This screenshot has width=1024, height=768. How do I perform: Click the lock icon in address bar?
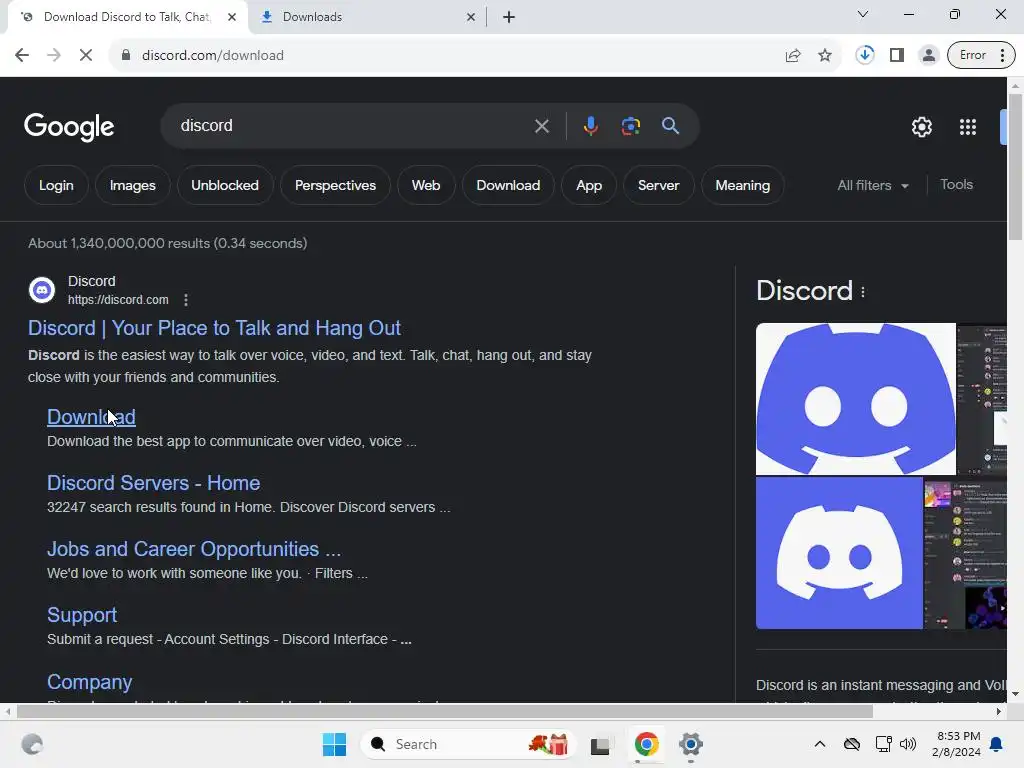[126, 55]
